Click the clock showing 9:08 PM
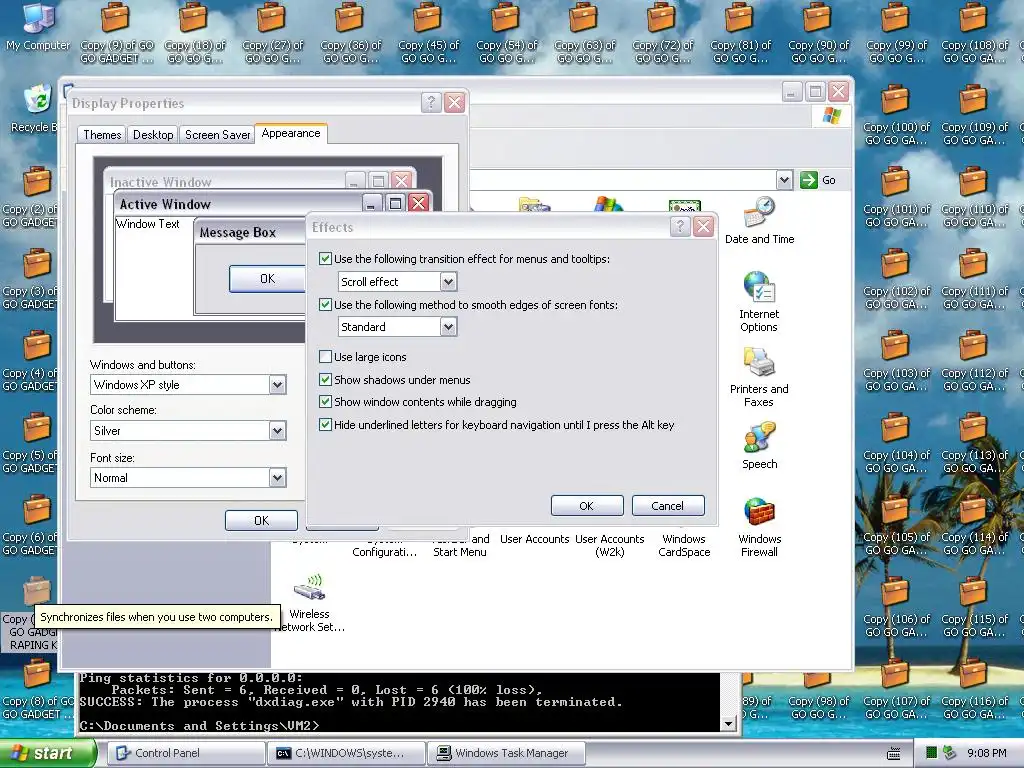This screenshot has height=768, width=1024. coord(986,753)
